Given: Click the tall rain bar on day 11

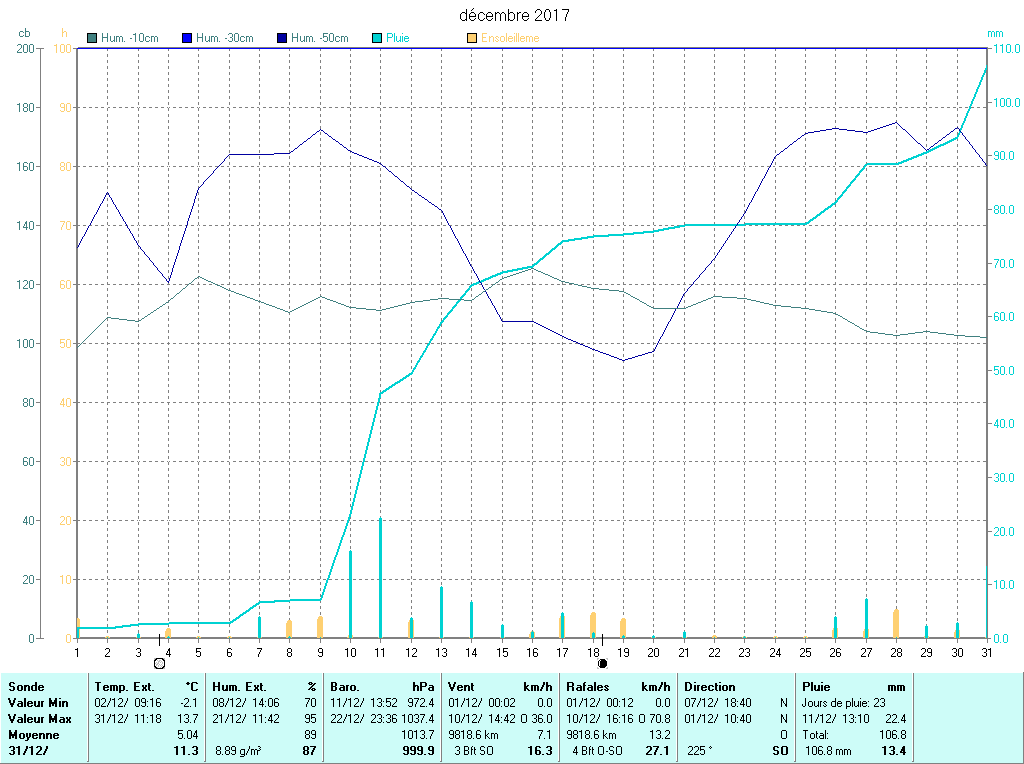Looking at the screenshot, I should pos(380,578).
